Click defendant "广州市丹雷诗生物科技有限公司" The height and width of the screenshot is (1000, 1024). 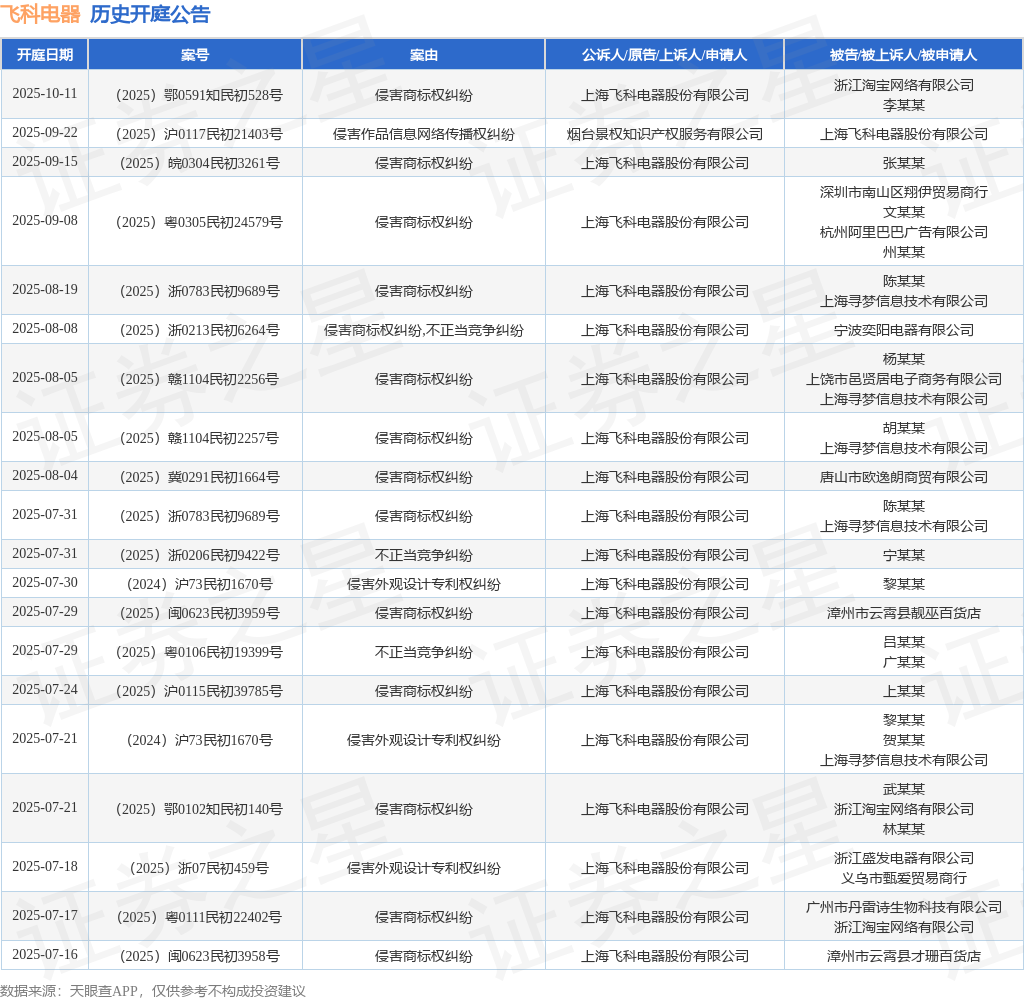coord(904,907)
